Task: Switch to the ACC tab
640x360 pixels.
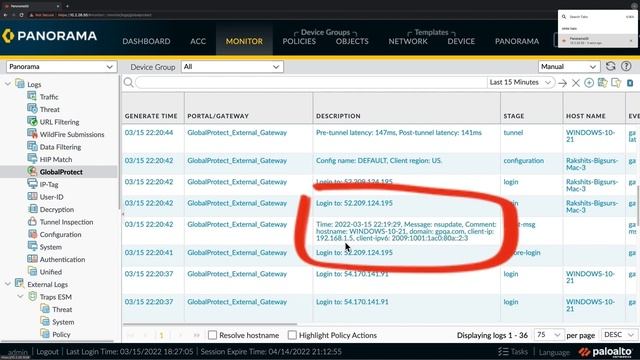Action: tap(198, 41)
